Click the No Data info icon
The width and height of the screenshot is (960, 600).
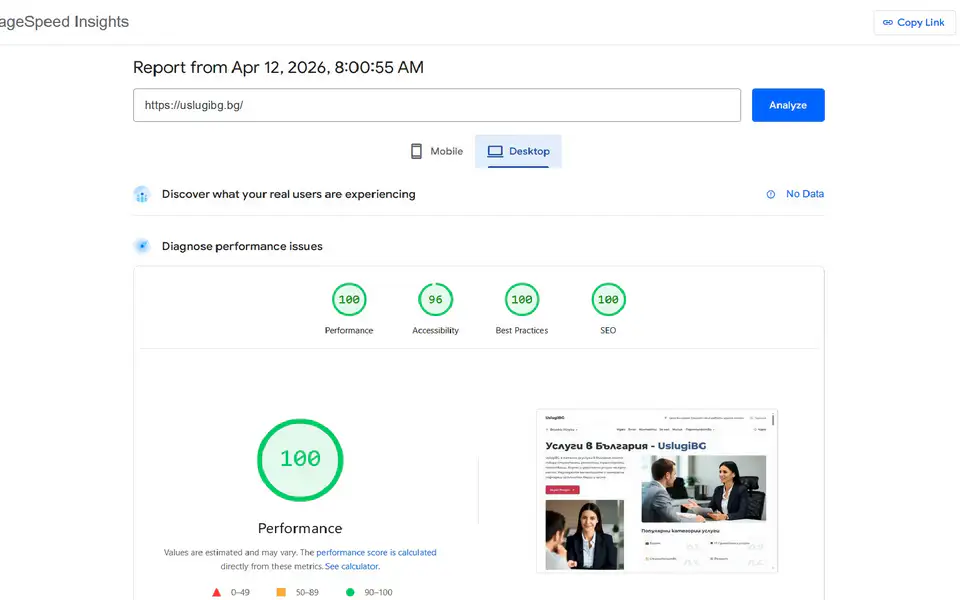[x=771, y=194]
